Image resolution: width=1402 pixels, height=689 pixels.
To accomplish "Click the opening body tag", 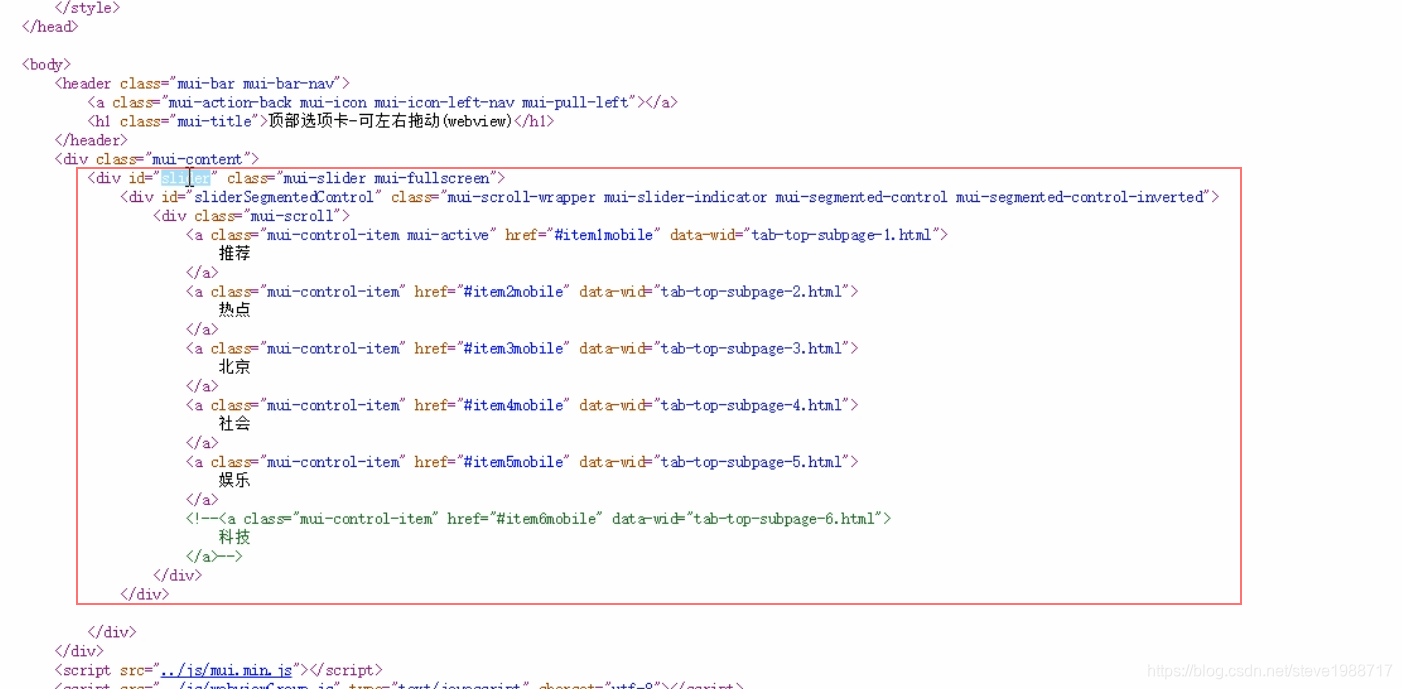I will coord(46,64).
